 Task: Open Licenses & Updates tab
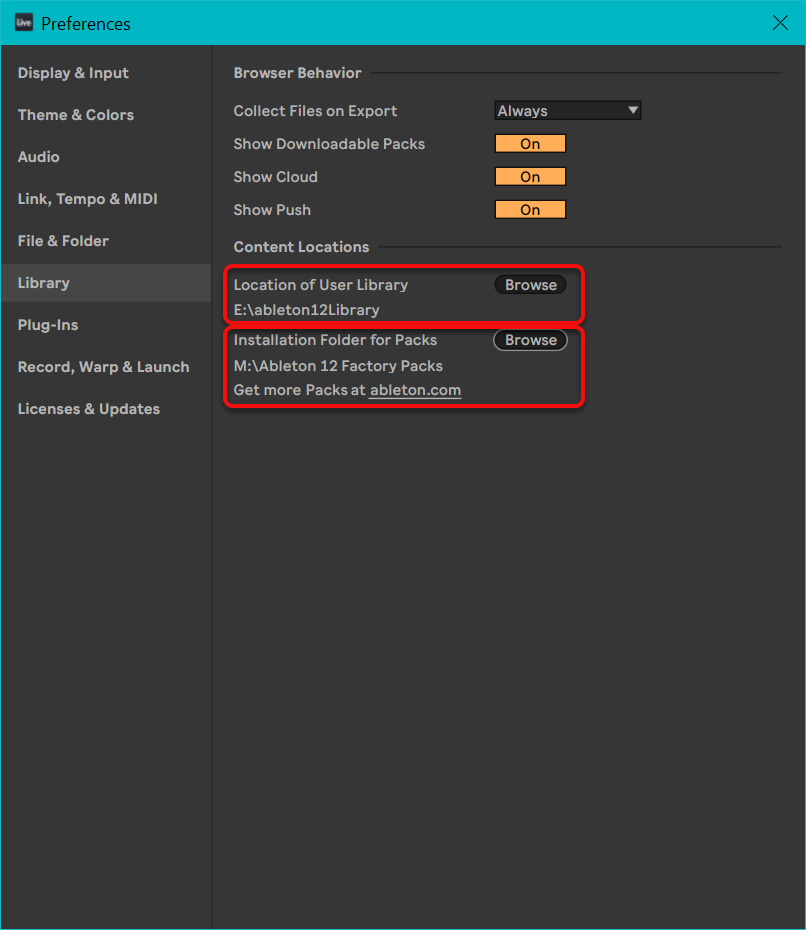coord(88,409)
